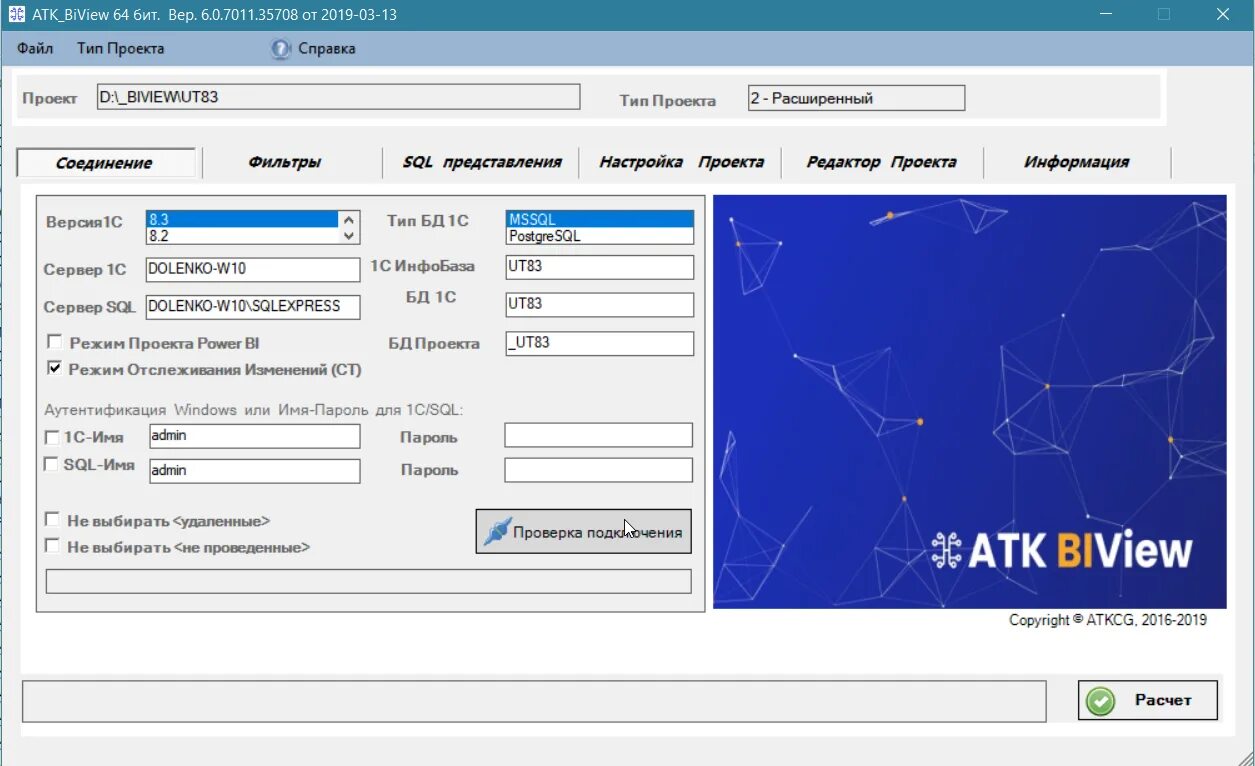Open the Тип Проекта menu
Screen dimensions: 1255x766
coord(120,48)
